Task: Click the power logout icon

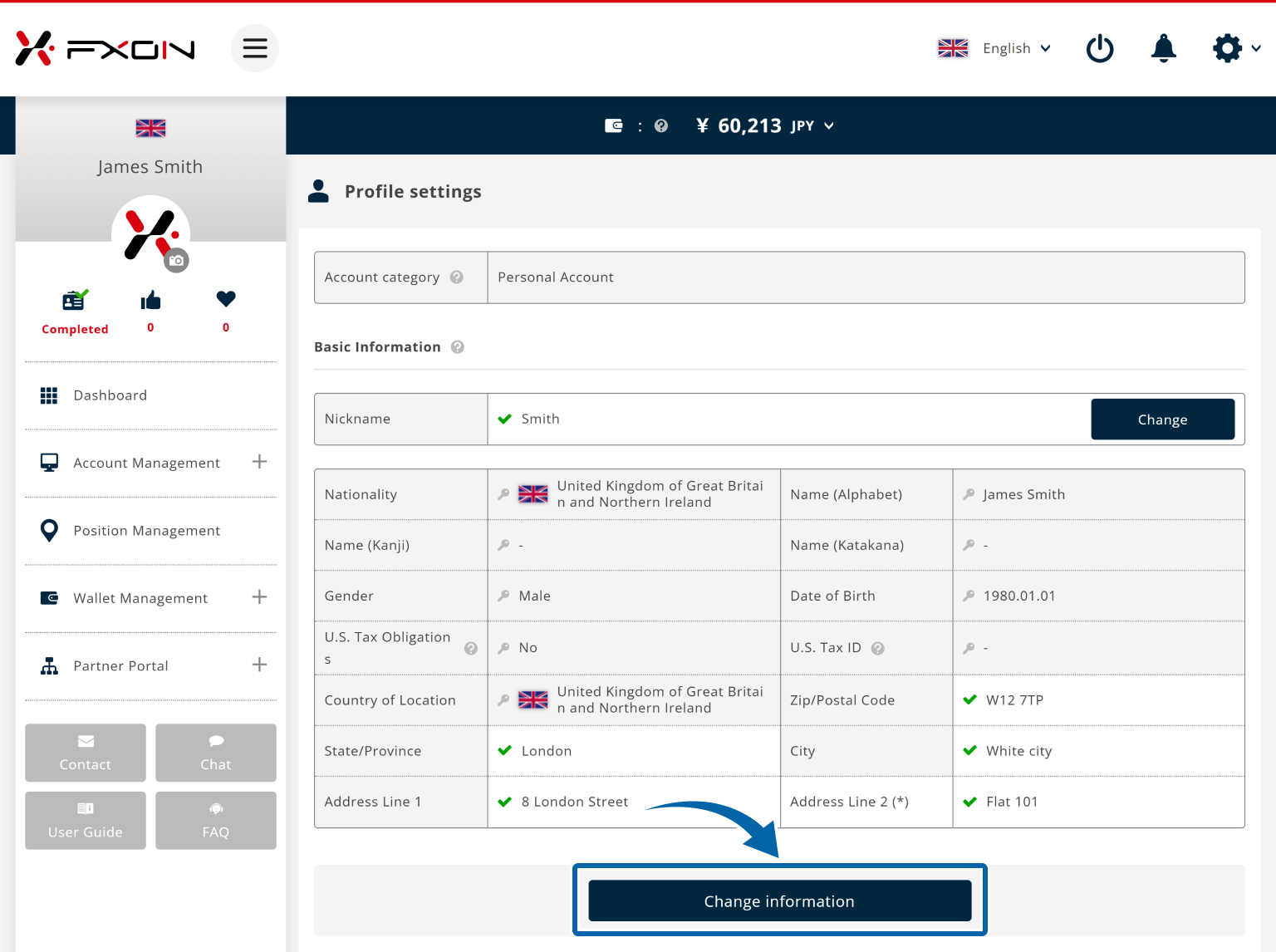Action: coord(1100,48)
